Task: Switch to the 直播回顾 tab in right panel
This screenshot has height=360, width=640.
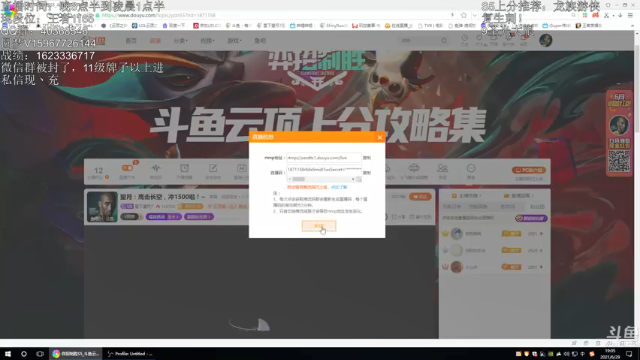Action: [519, 196]
